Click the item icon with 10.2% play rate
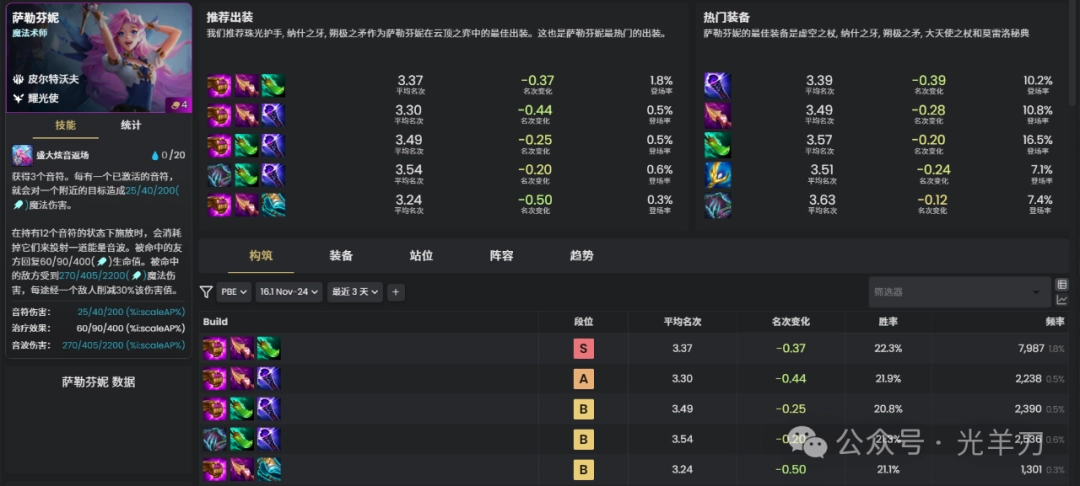 click(x=717, y=85)
